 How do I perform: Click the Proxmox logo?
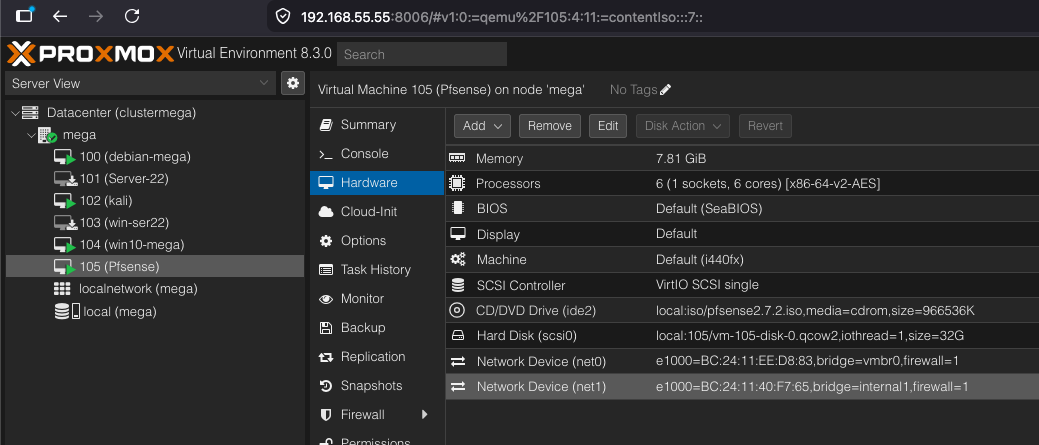click(90, 54)
